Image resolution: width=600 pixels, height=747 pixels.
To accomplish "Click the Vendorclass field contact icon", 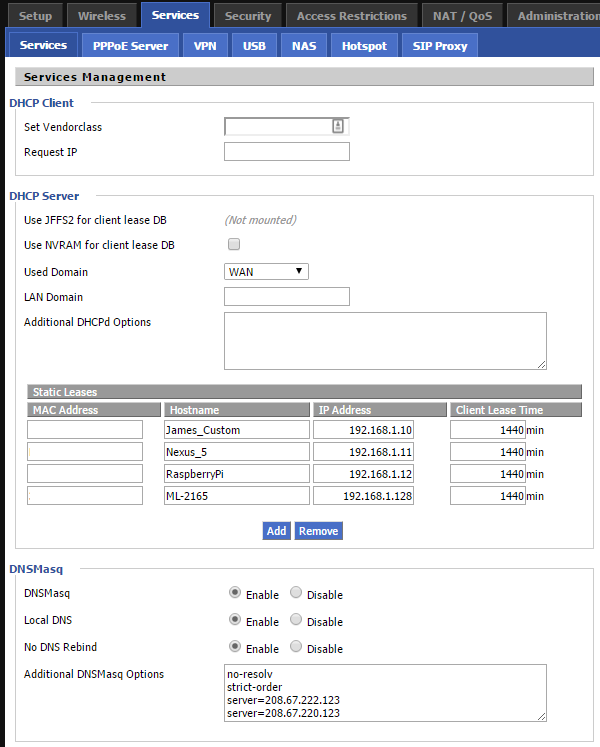I will click(338, 126).
